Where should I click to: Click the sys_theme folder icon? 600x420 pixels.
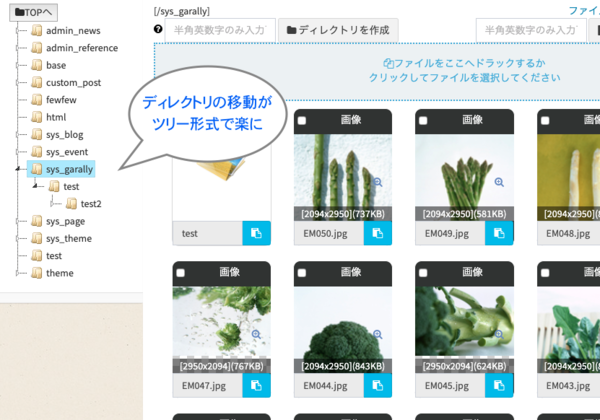(36, 238)
